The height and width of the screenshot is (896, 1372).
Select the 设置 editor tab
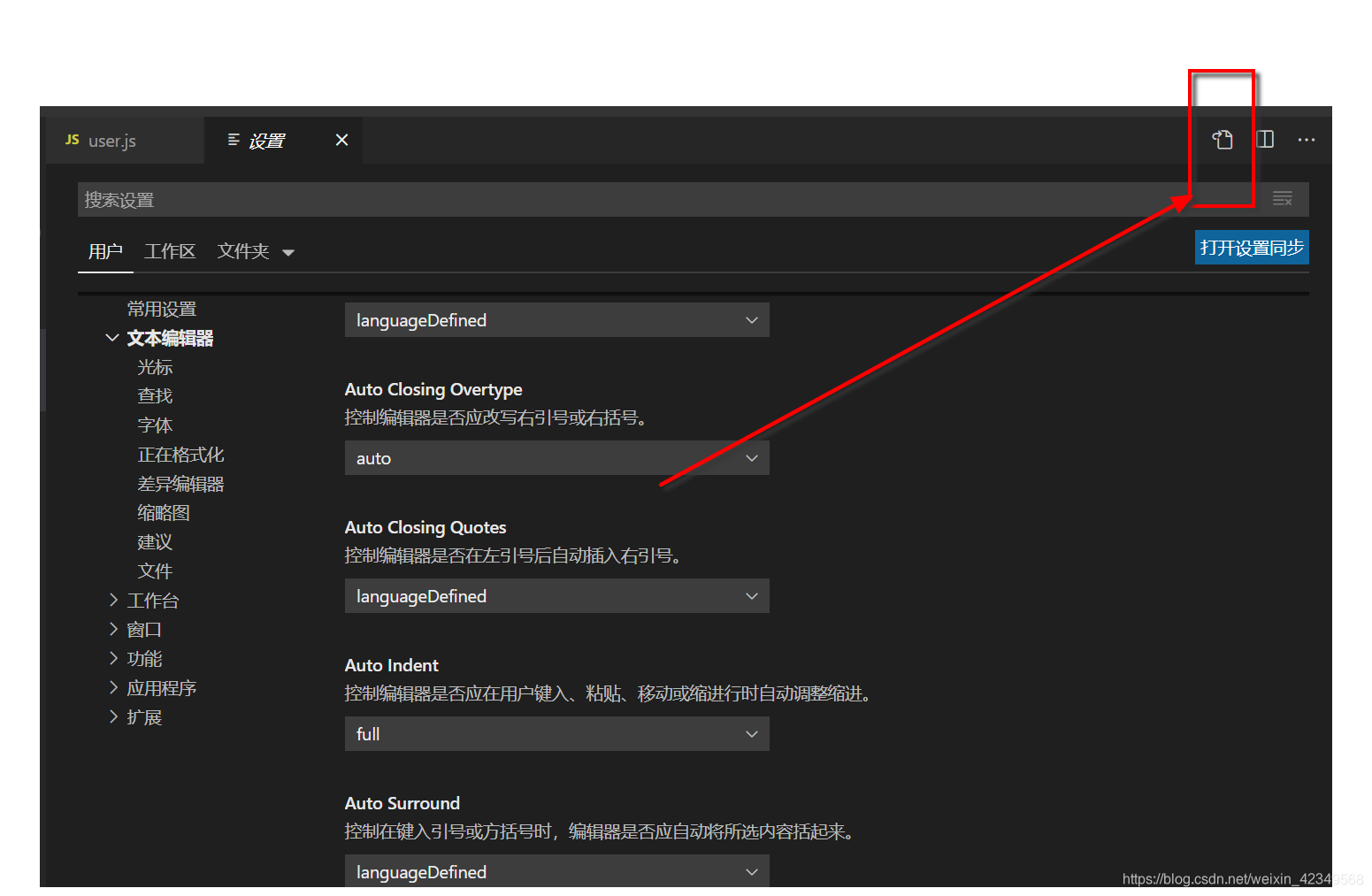pos(283,141)
